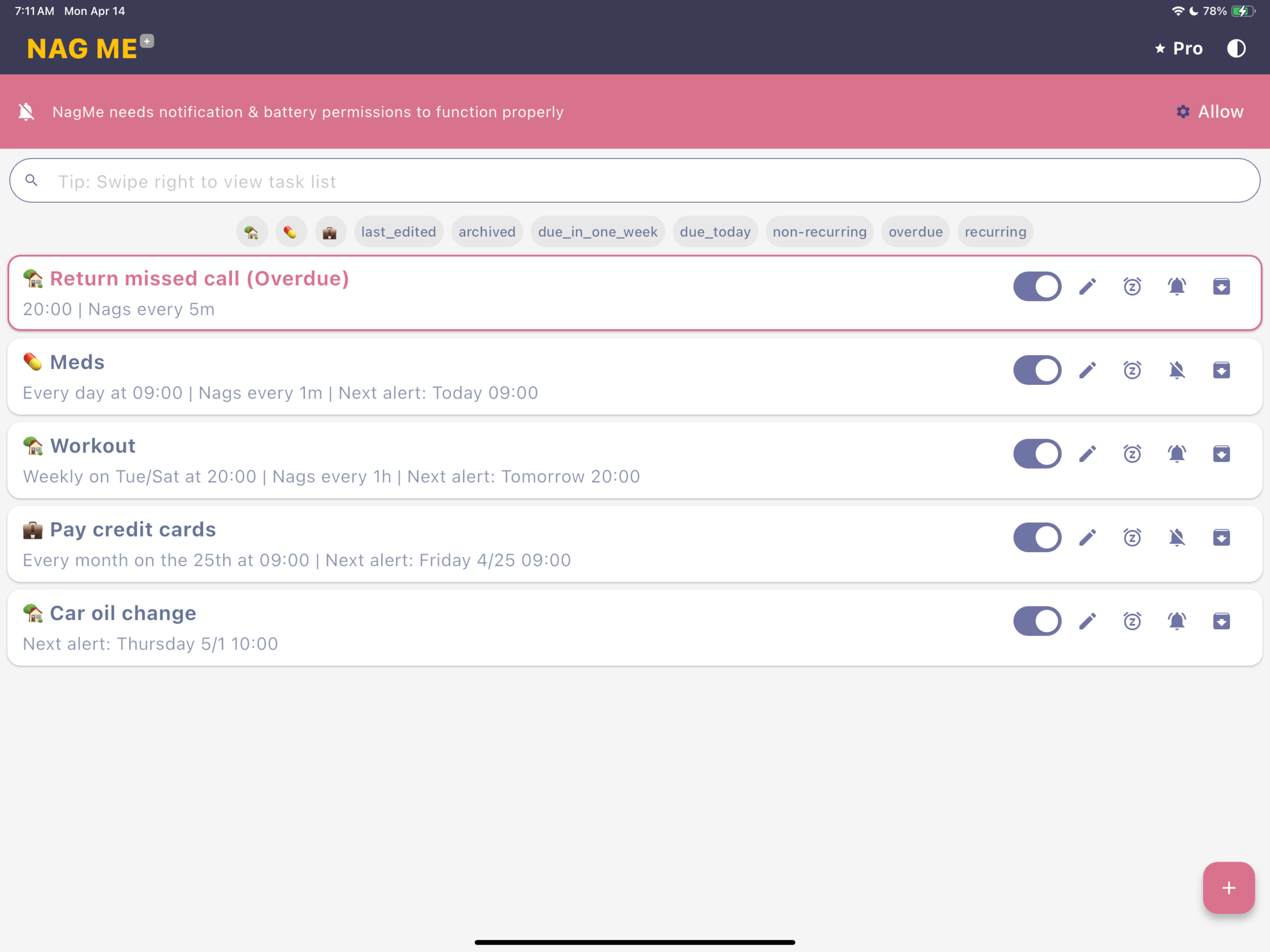Unmute the Meds notification bell
Screen dimensions: 1270x952
point(1177,370)
